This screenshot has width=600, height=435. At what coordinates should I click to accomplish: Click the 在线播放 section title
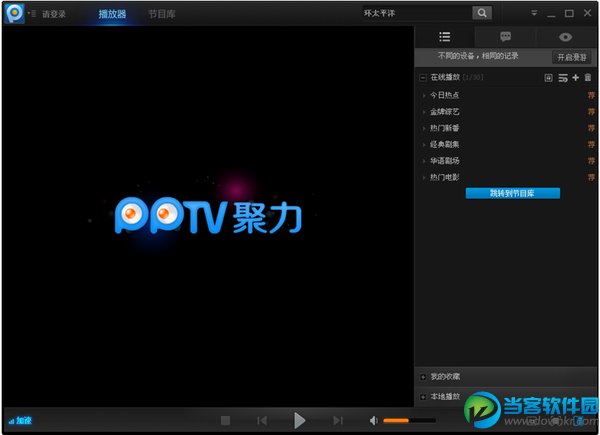click(445, 77)
